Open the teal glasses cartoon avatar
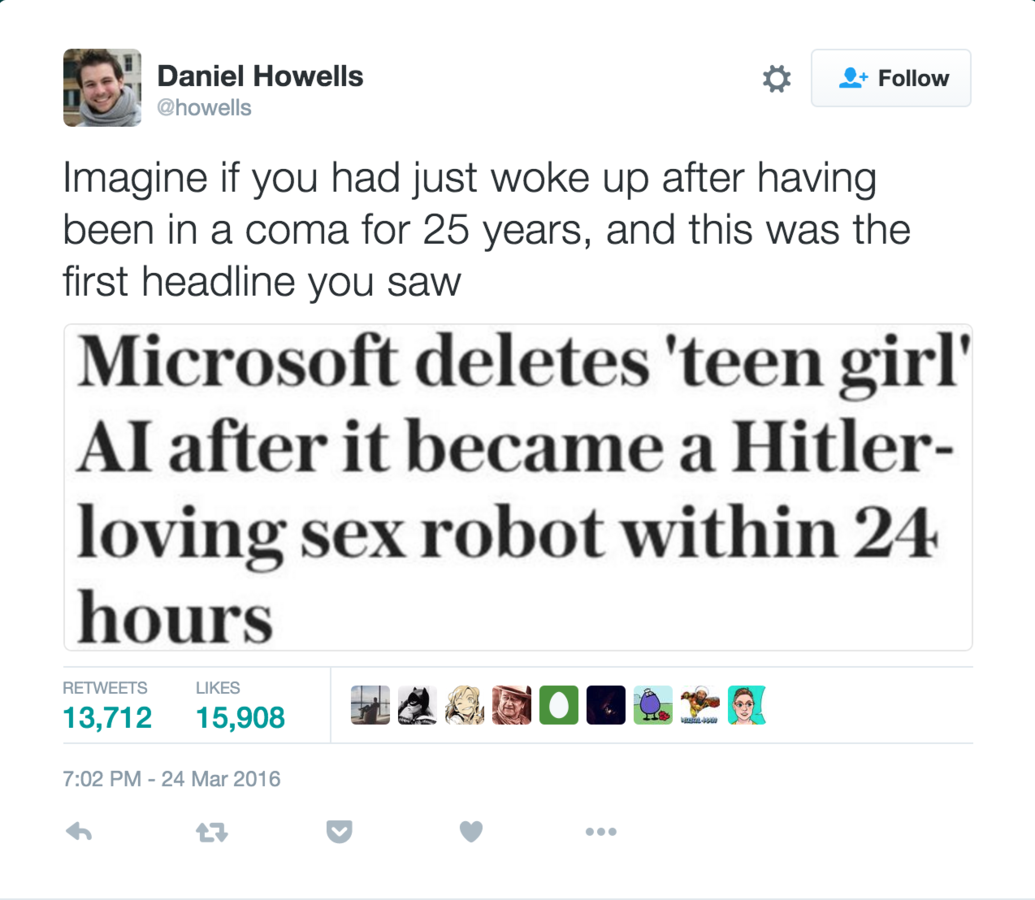 747,705
